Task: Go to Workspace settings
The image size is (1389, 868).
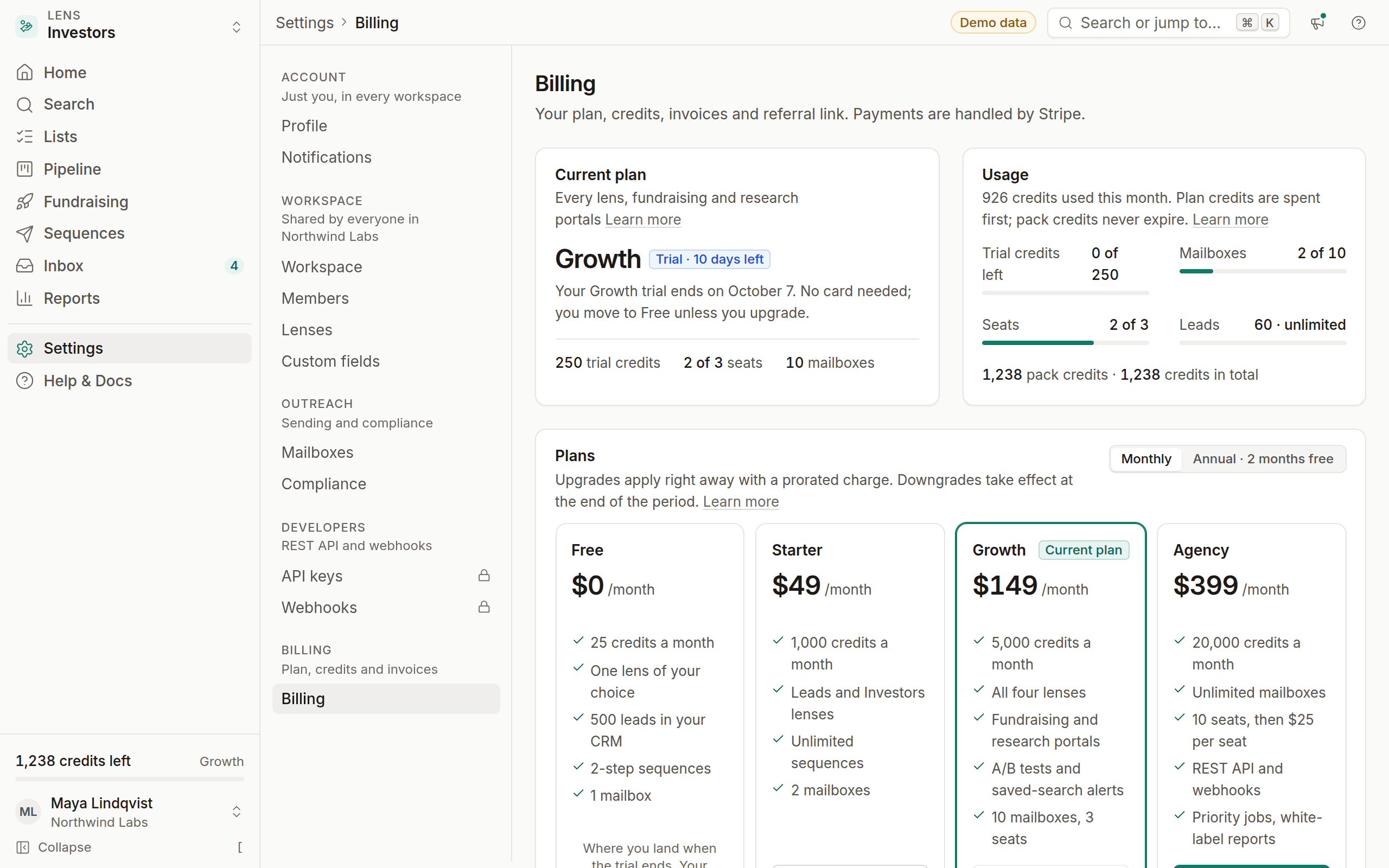Action: pos(386,267)
